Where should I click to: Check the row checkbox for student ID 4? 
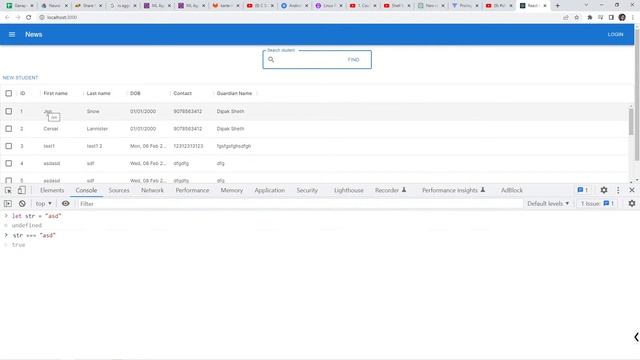pyautogui.click(x=9, y=163)
